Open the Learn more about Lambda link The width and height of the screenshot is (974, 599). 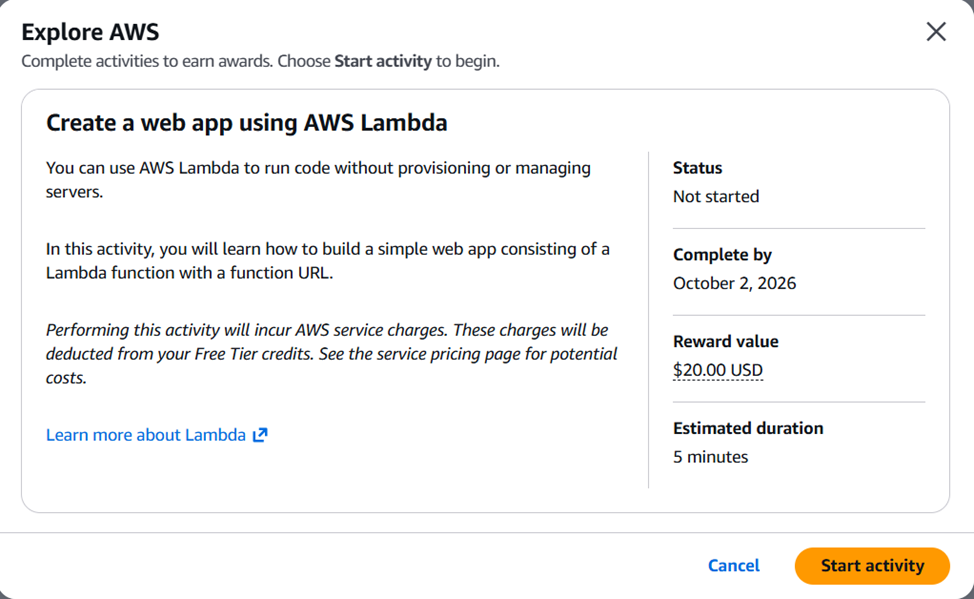click(157, 435)
